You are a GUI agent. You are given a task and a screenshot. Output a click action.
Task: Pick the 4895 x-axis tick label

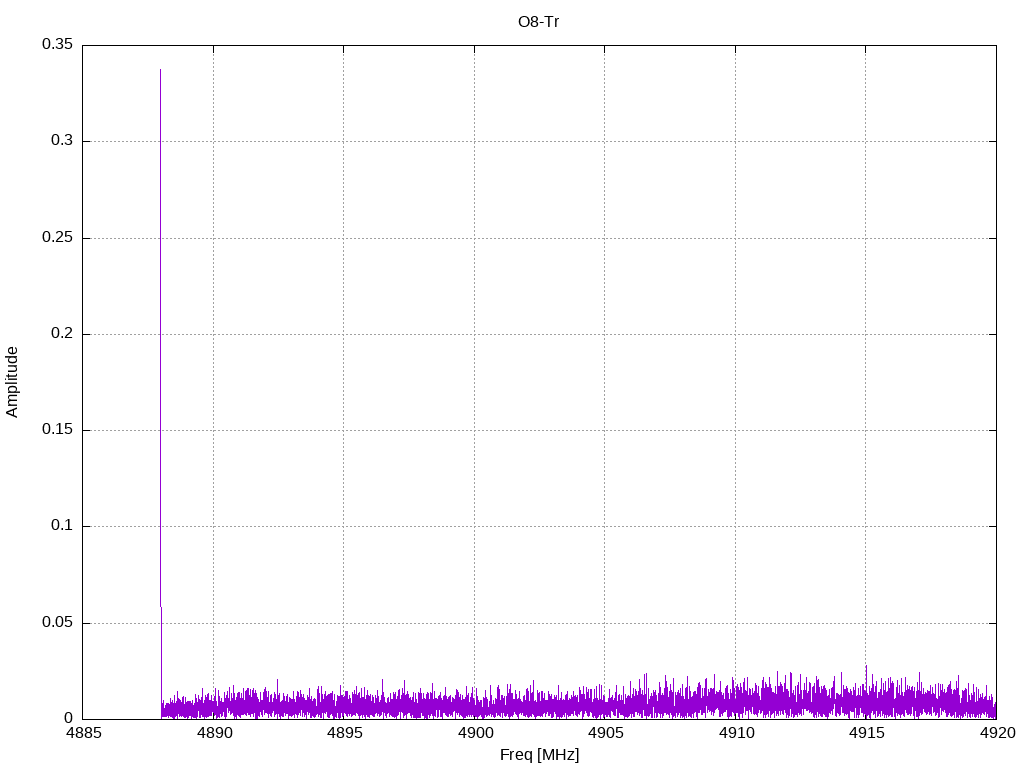(x=344, y=734)
